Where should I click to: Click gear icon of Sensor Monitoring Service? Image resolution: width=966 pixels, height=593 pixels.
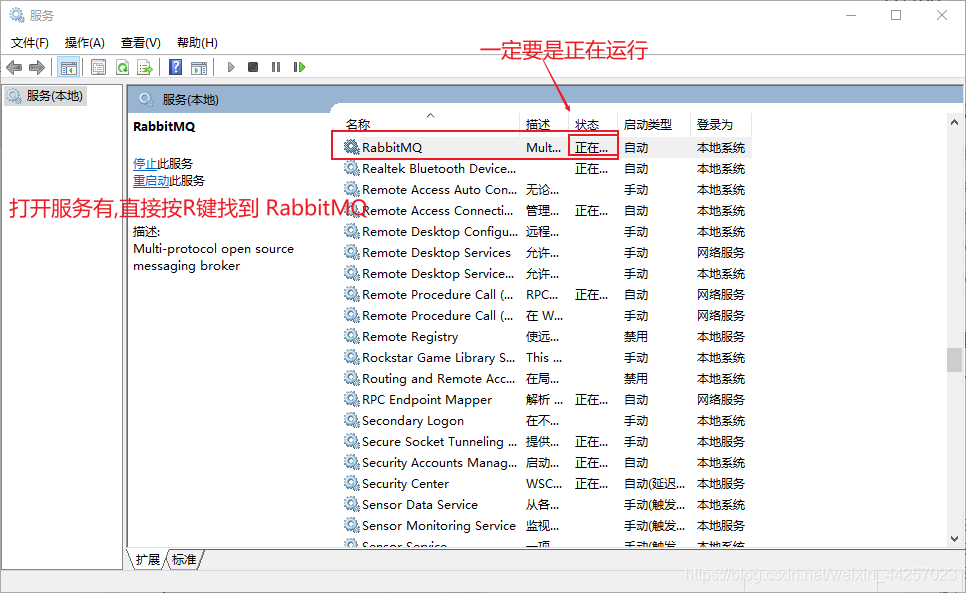click(x=351, y=525)
